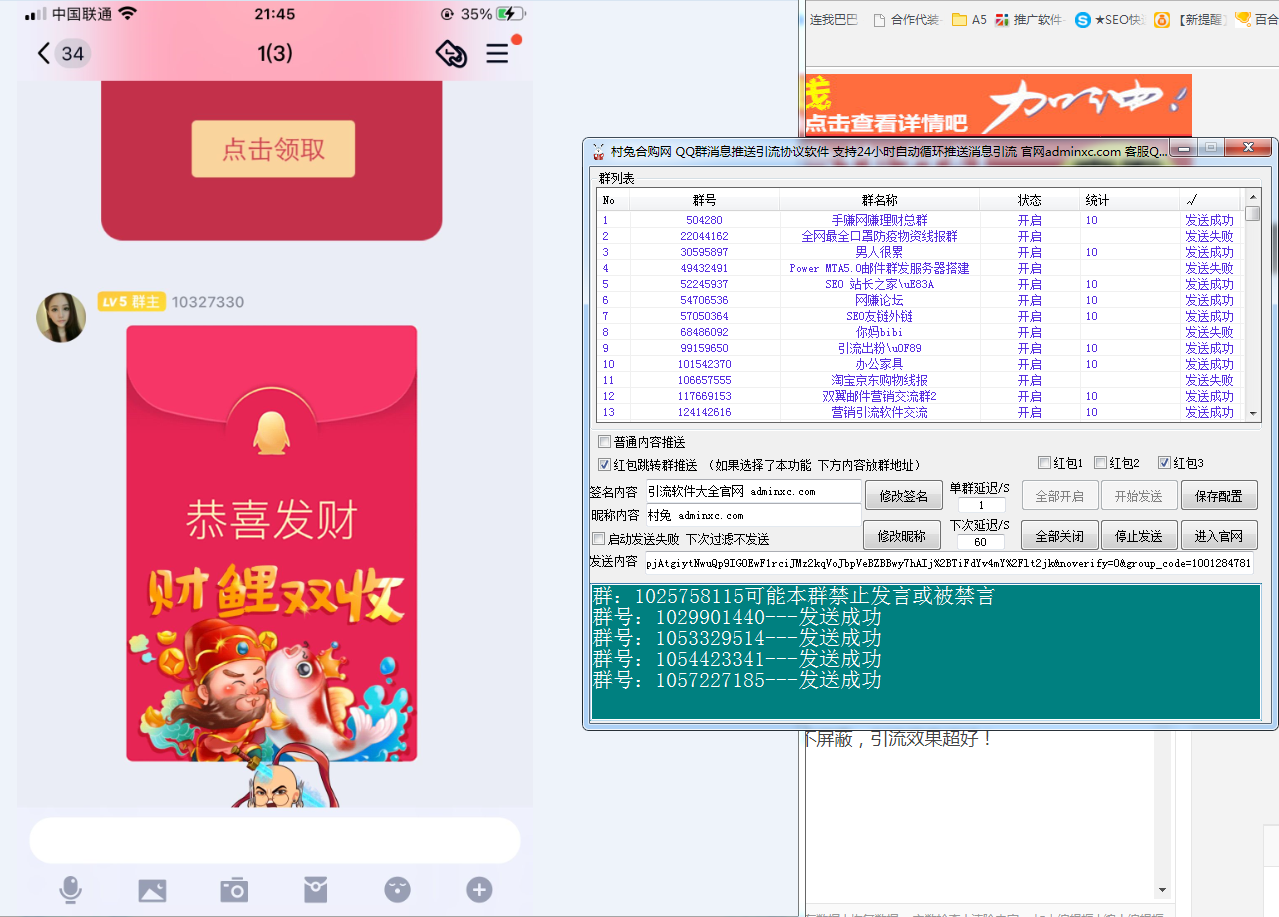The width and height of the screenshot is (1279, 917).
Task: Tap the plus icon for more chat options
Action: pyautogui.click(x=478, y=889)
